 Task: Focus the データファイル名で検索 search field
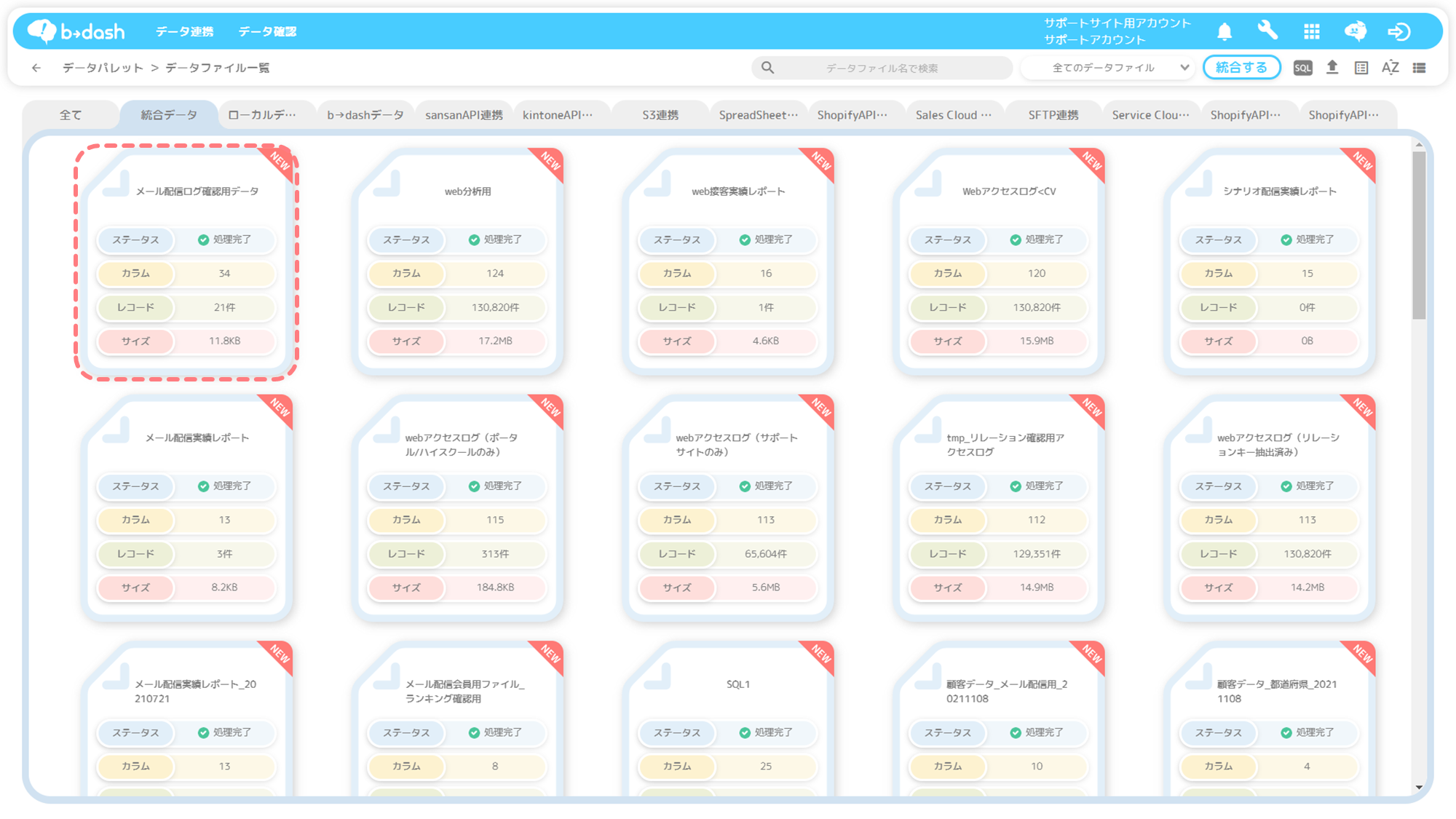pyautogui.click(x=882, y=68)
